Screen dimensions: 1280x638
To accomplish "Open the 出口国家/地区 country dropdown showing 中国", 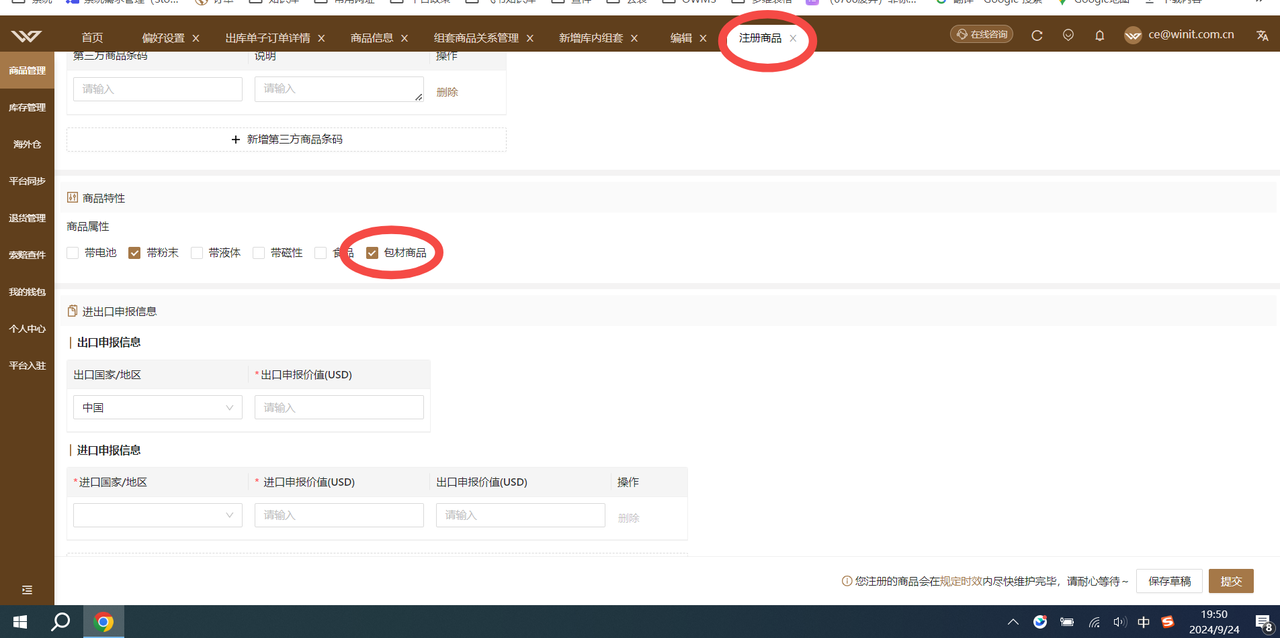I will [157, 407].
